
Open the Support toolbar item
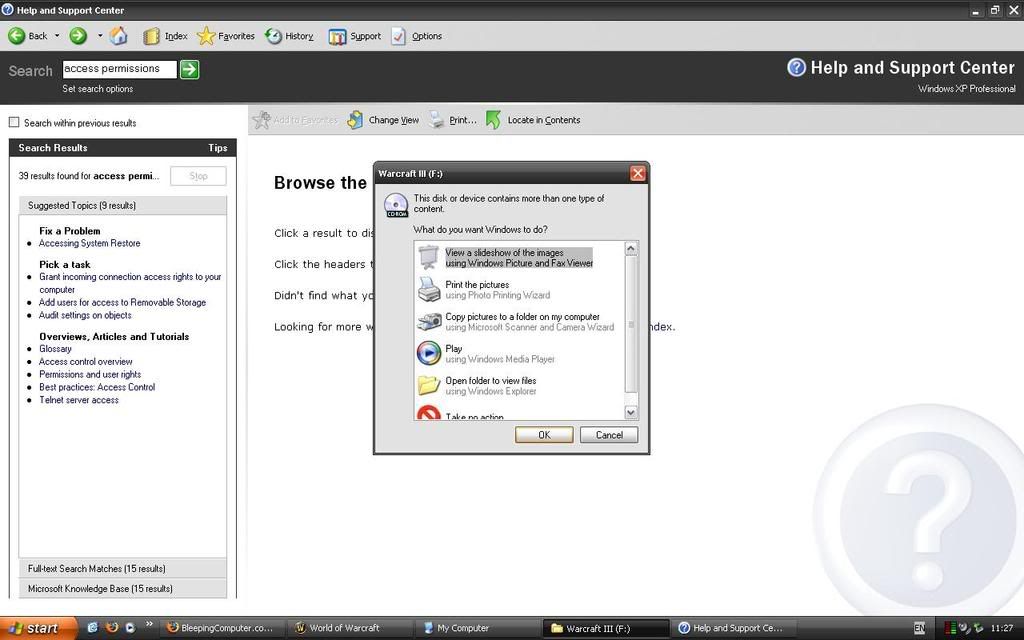pos(355,36)
